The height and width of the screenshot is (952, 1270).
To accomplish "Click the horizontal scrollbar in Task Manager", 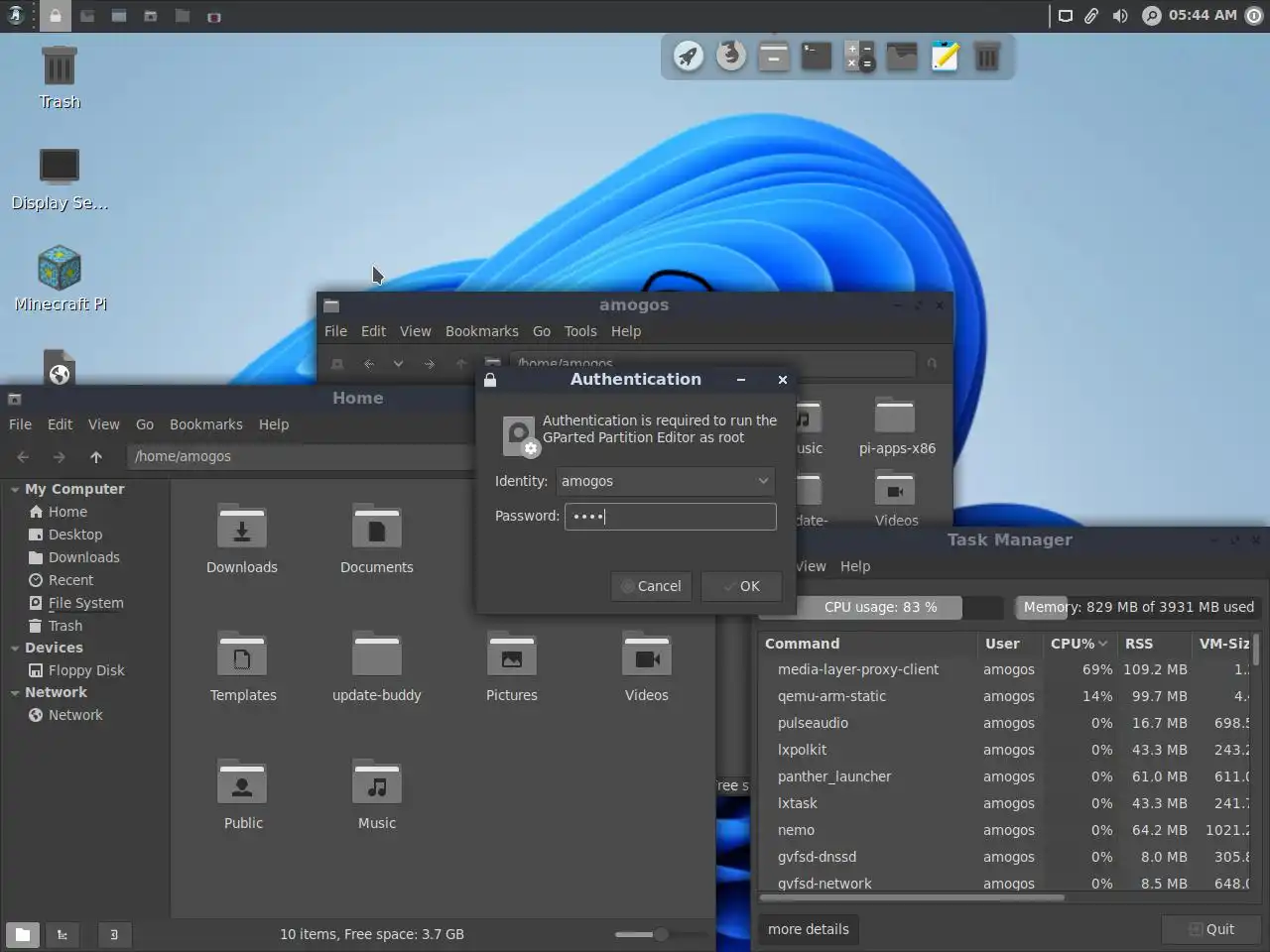I will click(913, 897).
